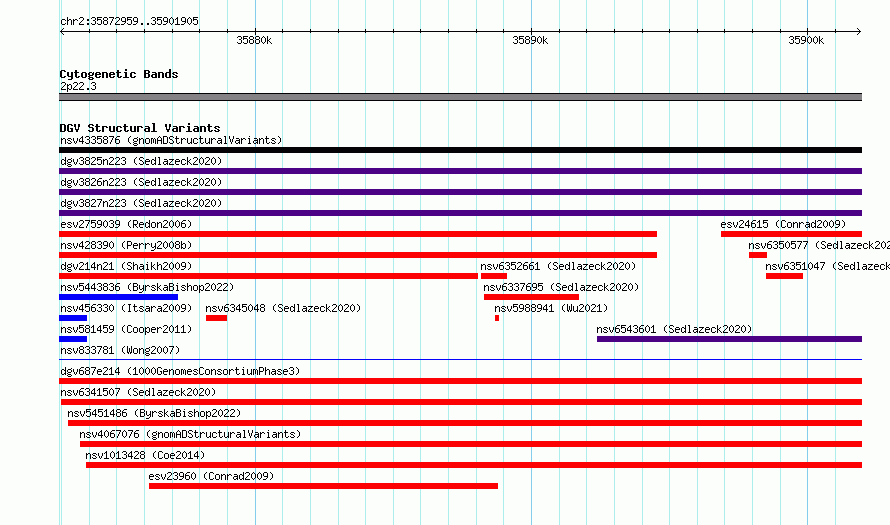
Task: Click the ruler's left end arrow
Action: [62, 31]
